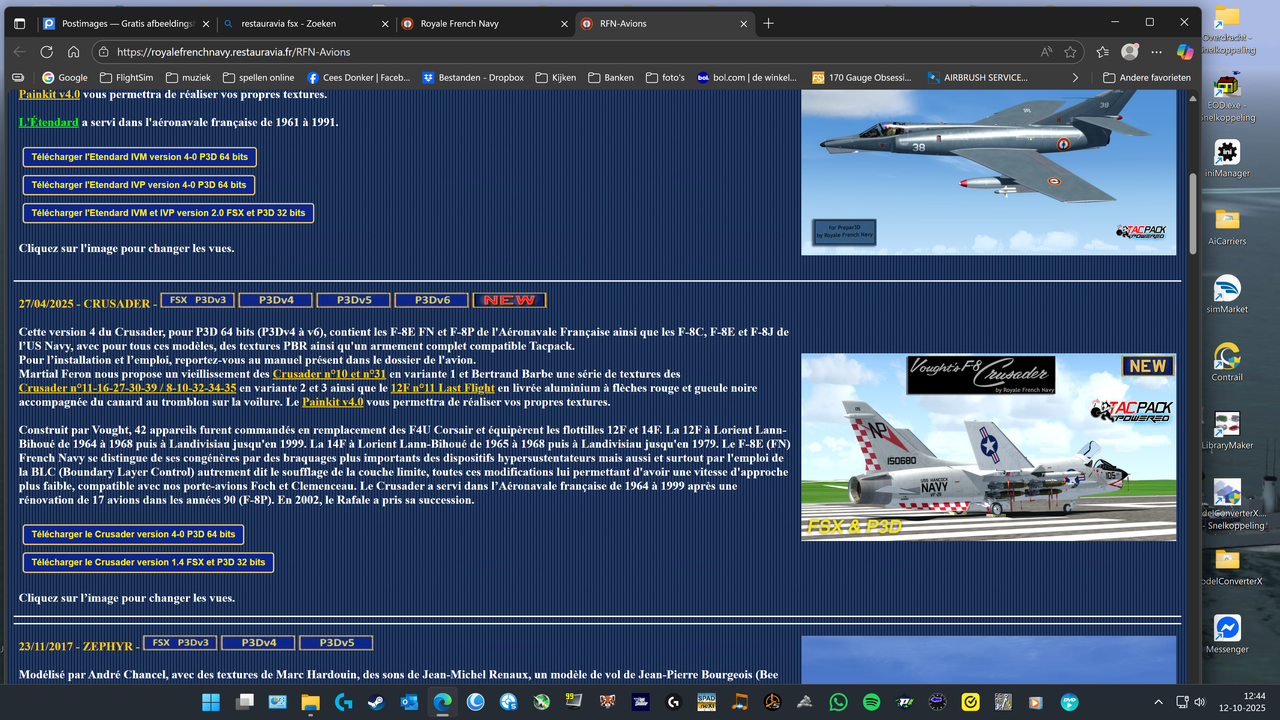Click the Crusader P3Dv6 badge
Image resolution: width=1280 pixels, height=720 pixels.
[x=431, y=300]
